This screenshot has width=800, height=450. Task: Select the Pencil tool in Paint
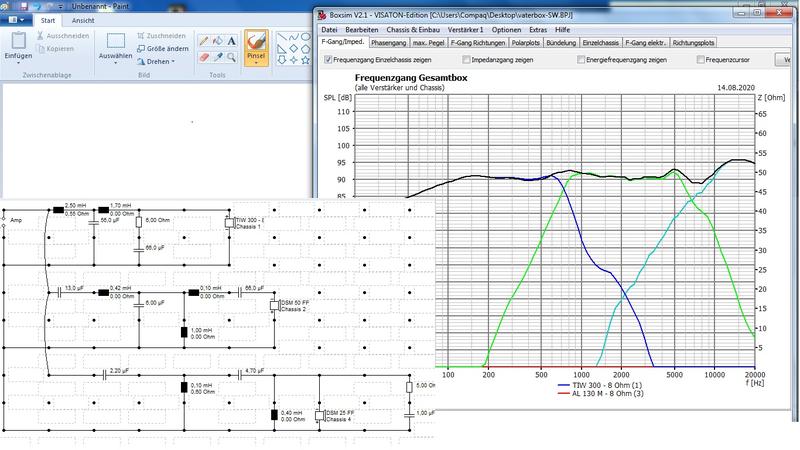point(204,42)
